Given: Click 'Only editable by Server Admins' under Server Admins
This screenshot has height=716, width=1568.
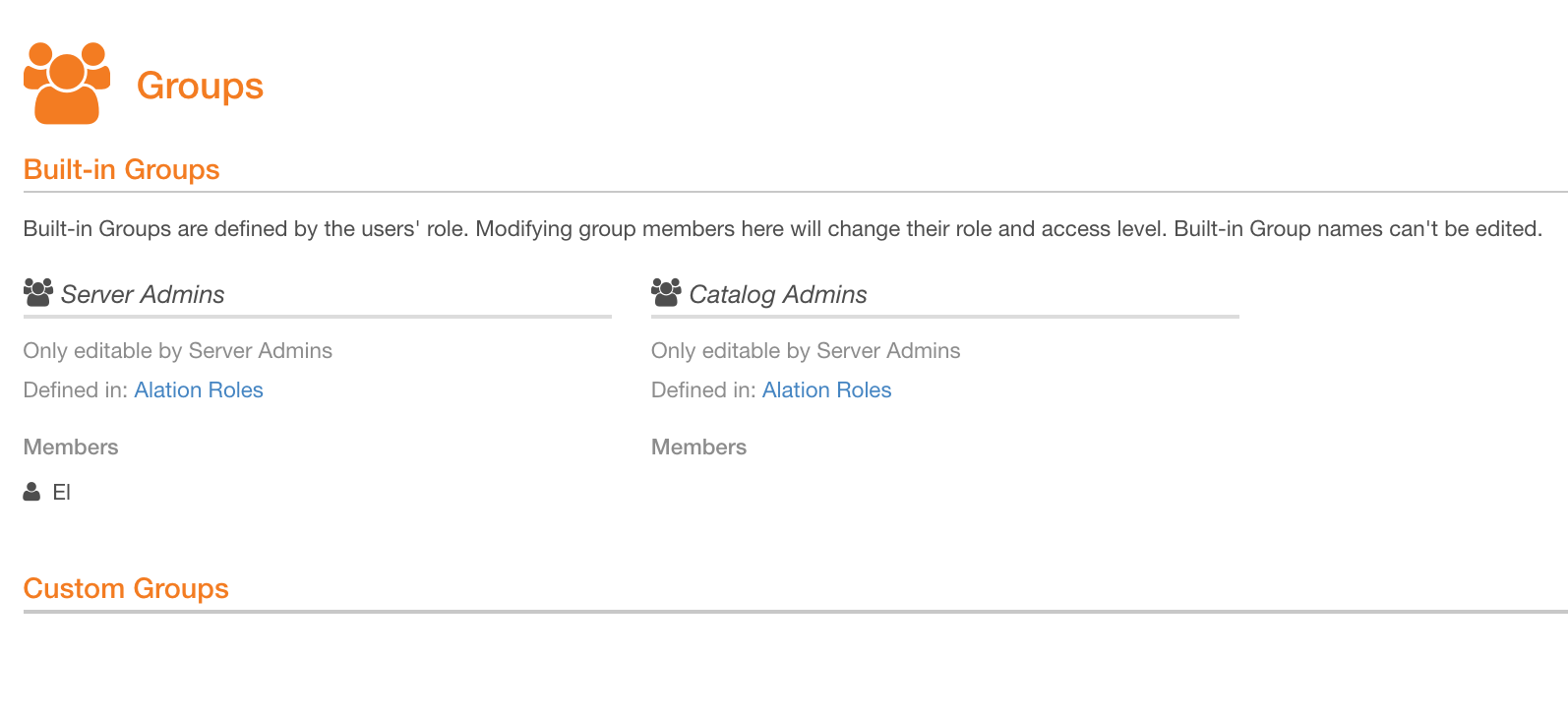Looking at the screenshot, I should pyautogui.click(x=178, y=351).
